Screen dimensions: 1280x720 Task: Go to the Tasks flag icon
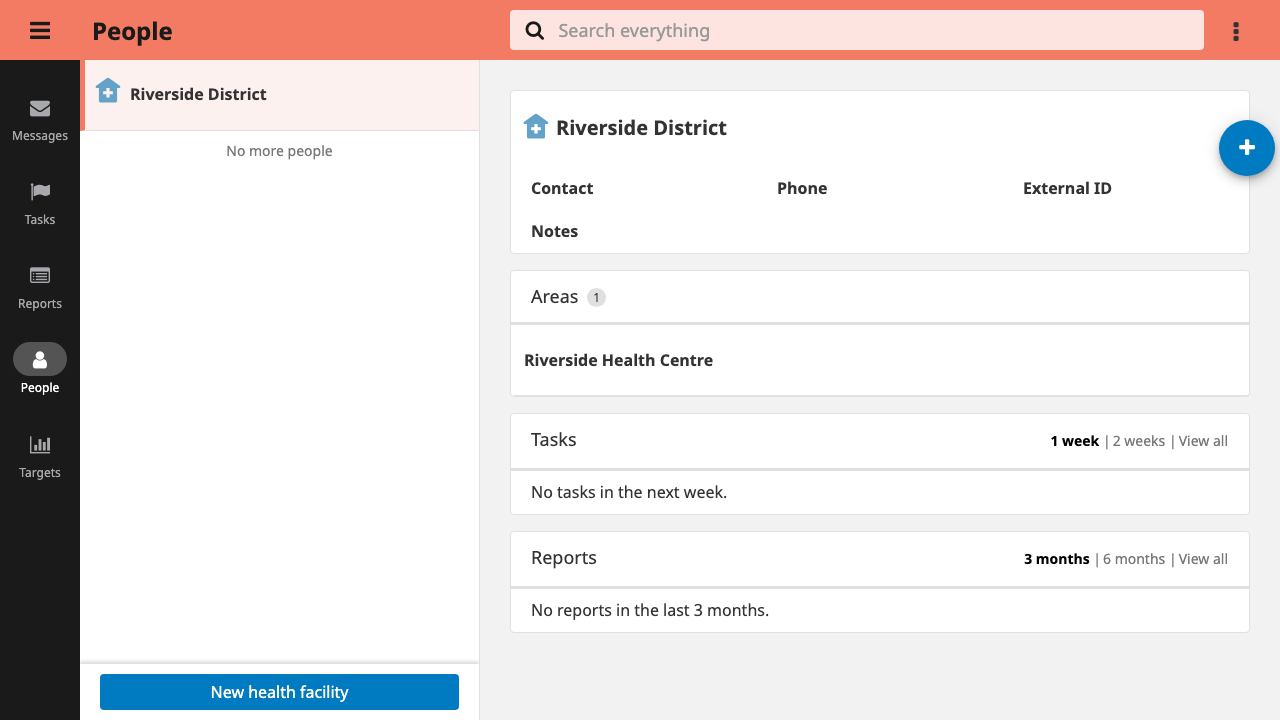coord(40,192)
